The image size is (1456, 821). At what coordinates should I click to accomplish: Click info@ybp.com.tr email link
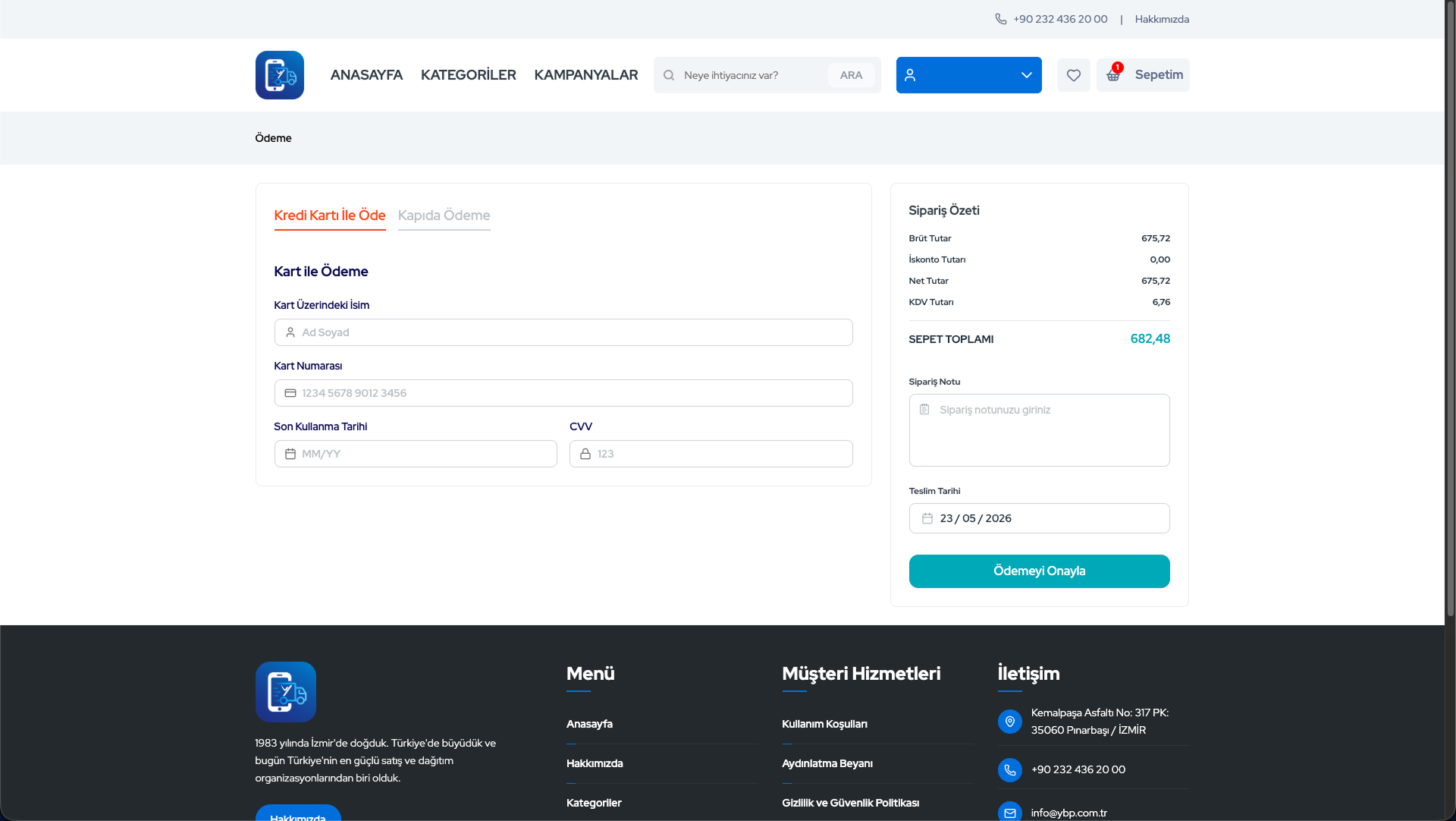[x=1068, y=813]
